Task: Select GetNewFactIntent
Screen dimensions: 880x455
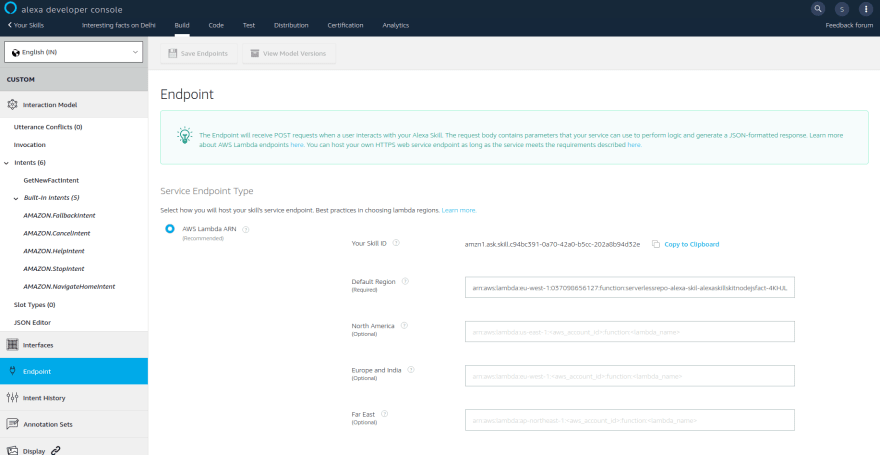Action: click(51, 181)
